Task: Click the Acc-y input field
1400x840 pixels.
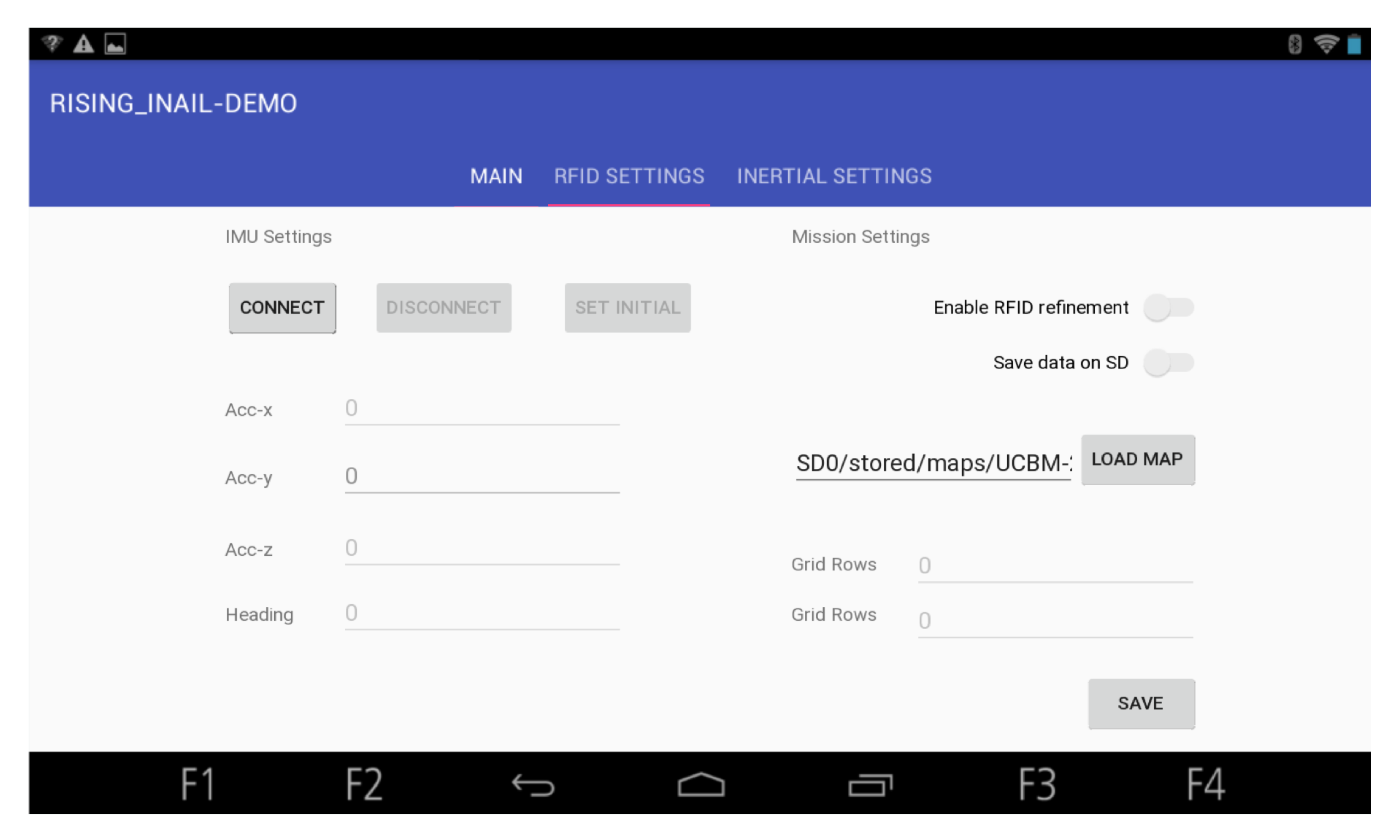Action: click(x=482, y=476)
